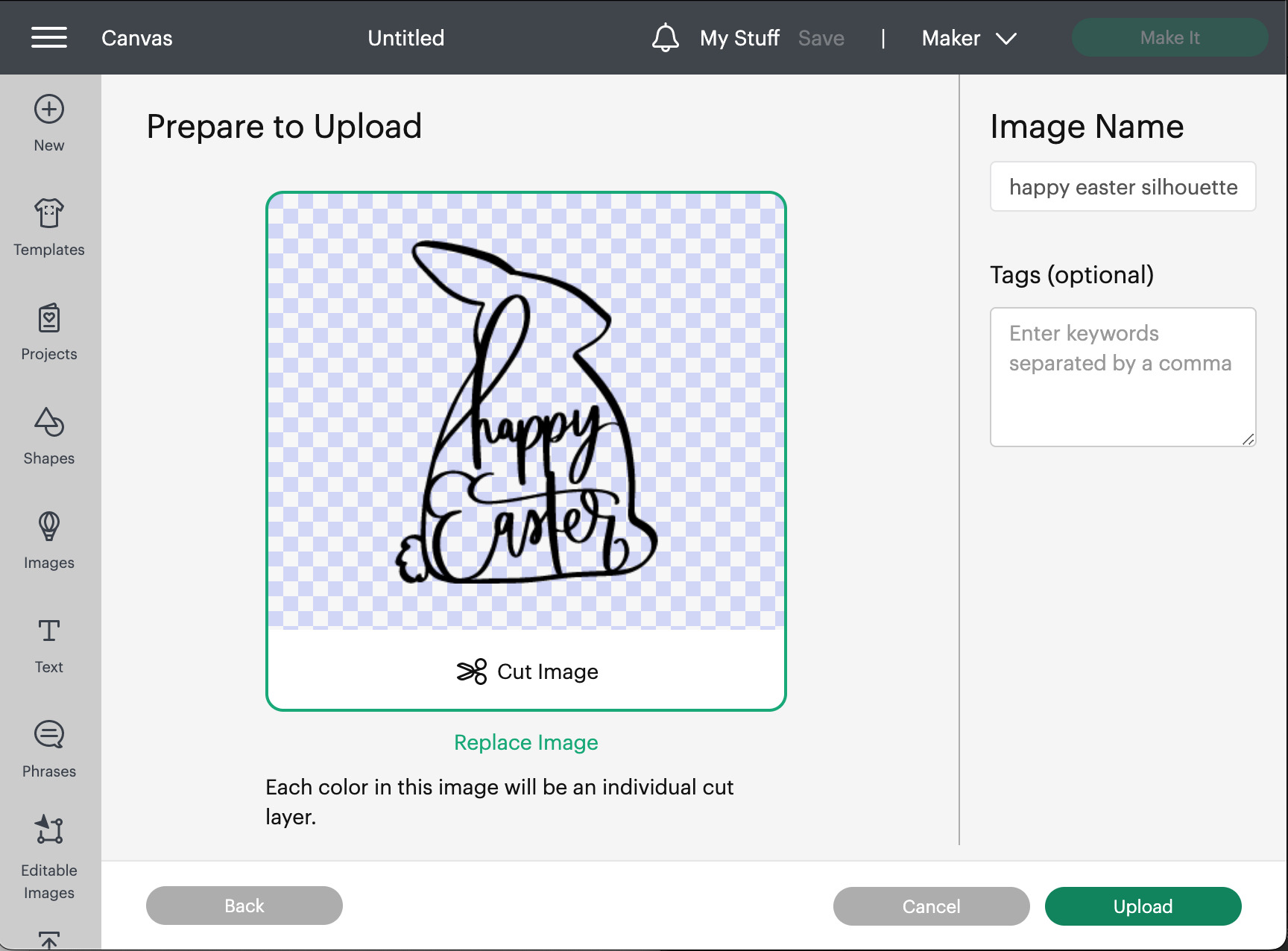1288x951 pixels.
Task: Click the New project plus icon
Action: [x=49, y=110]
